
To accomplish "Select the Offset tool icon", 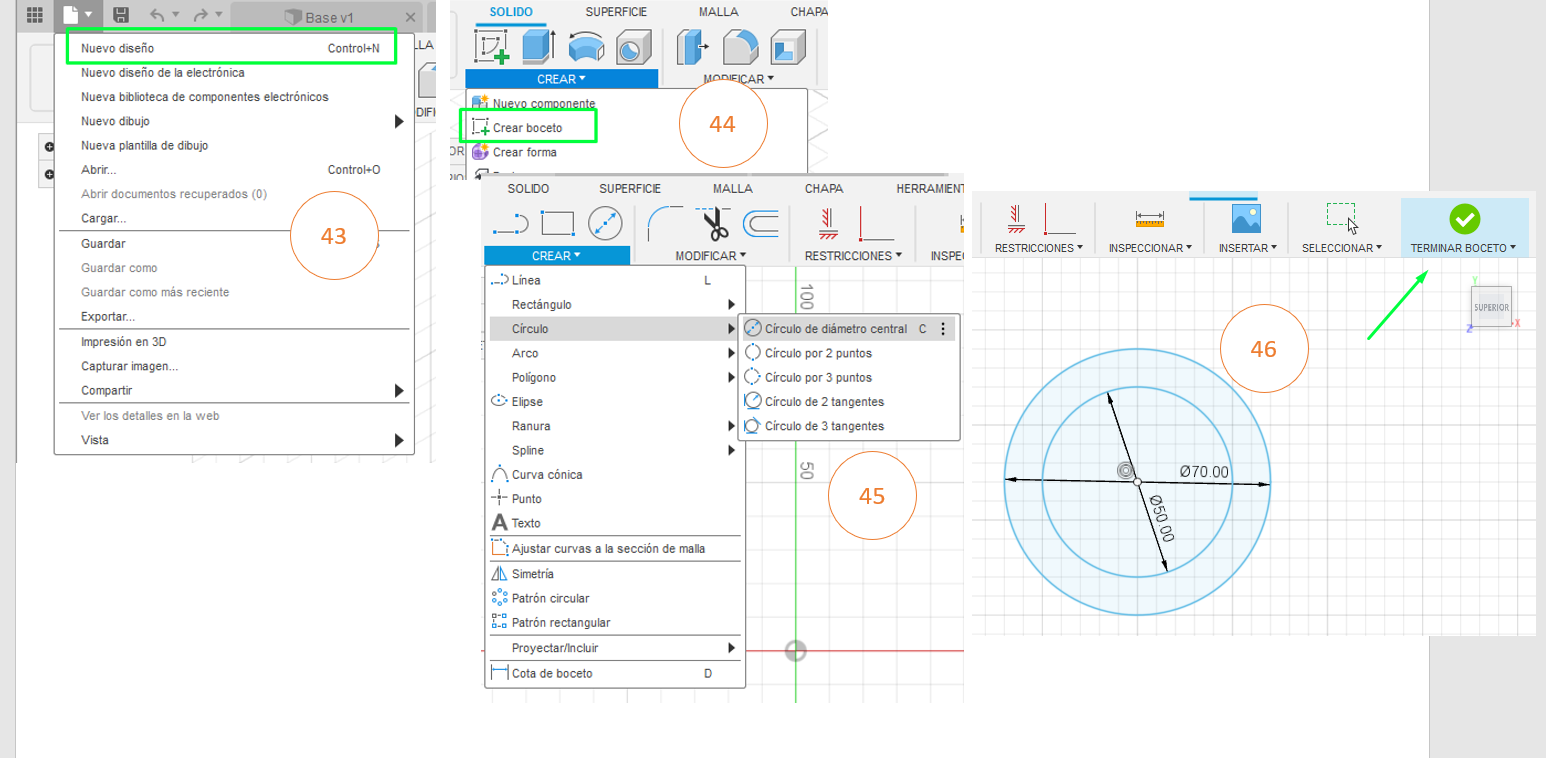I will tap(761, 223).
